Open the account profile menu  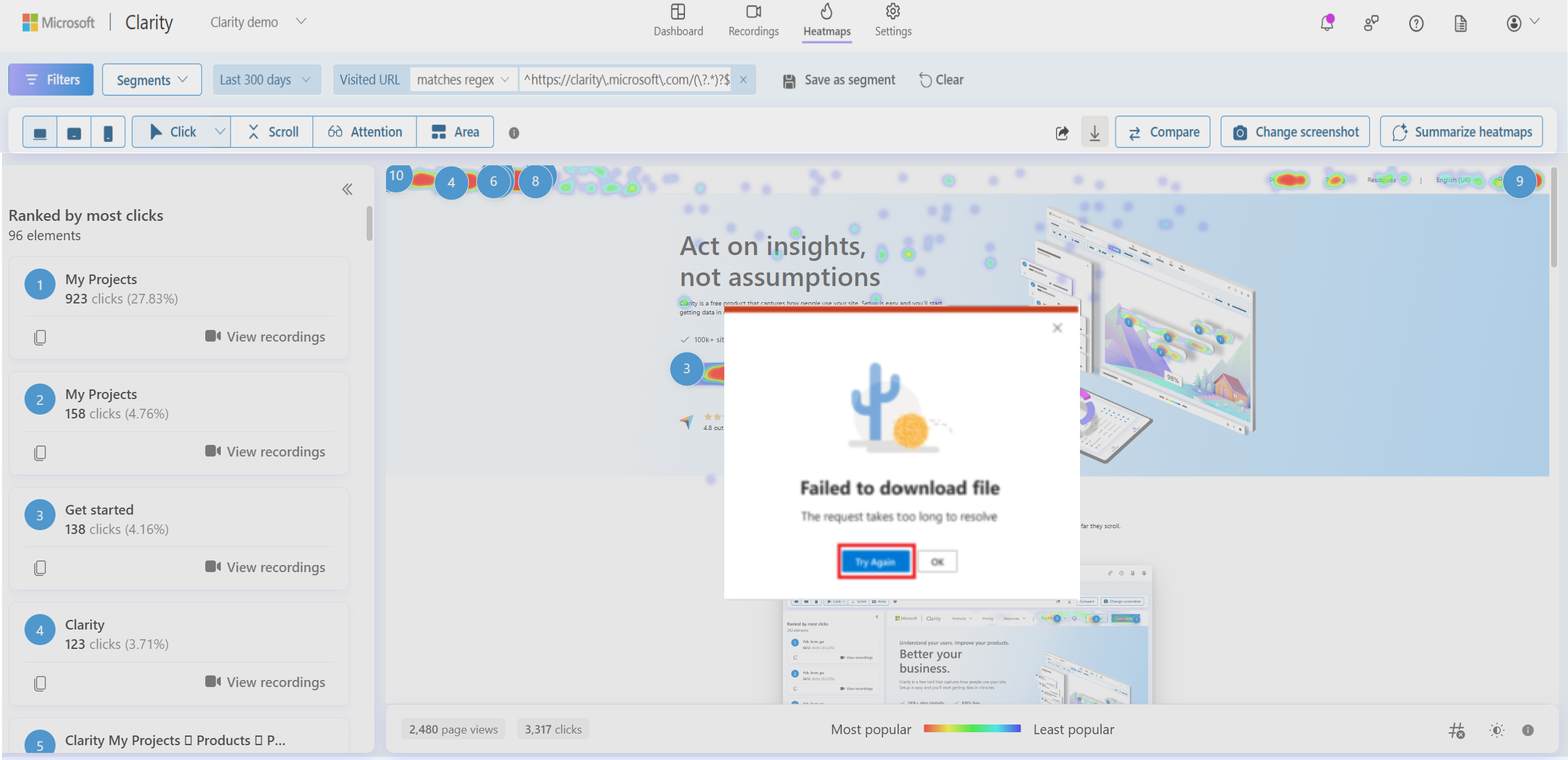pos(1522,23)
